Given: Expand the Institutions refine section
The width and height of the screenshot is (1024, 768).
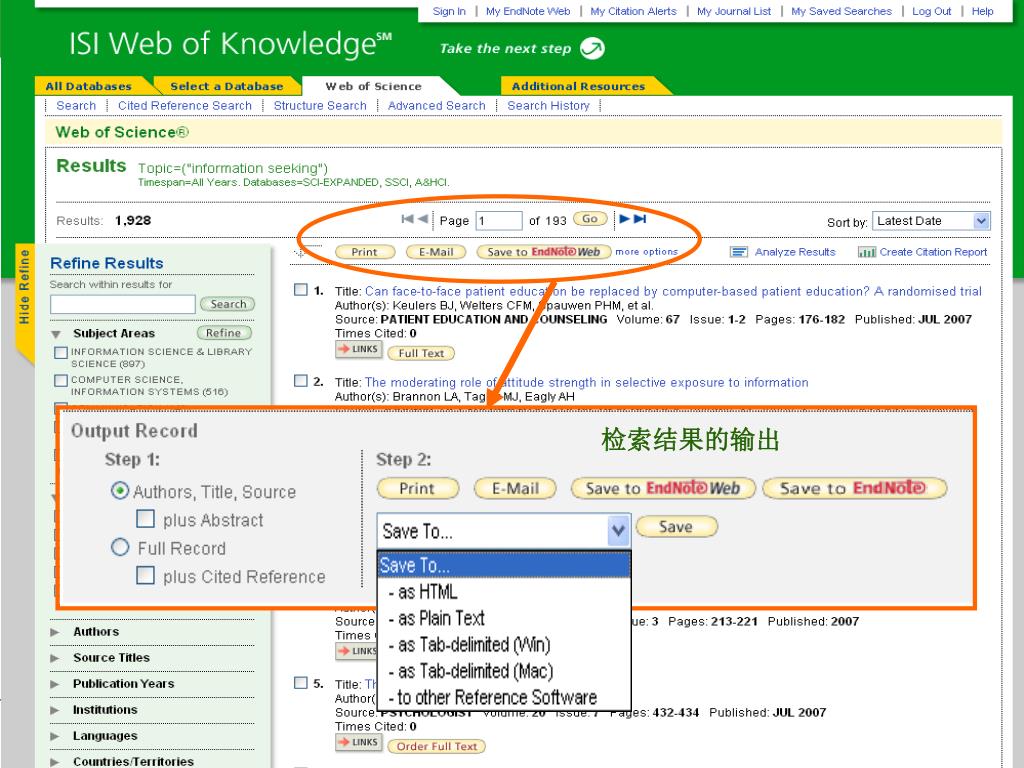Looking at the screenshot, I should click(x=55, y=711).
